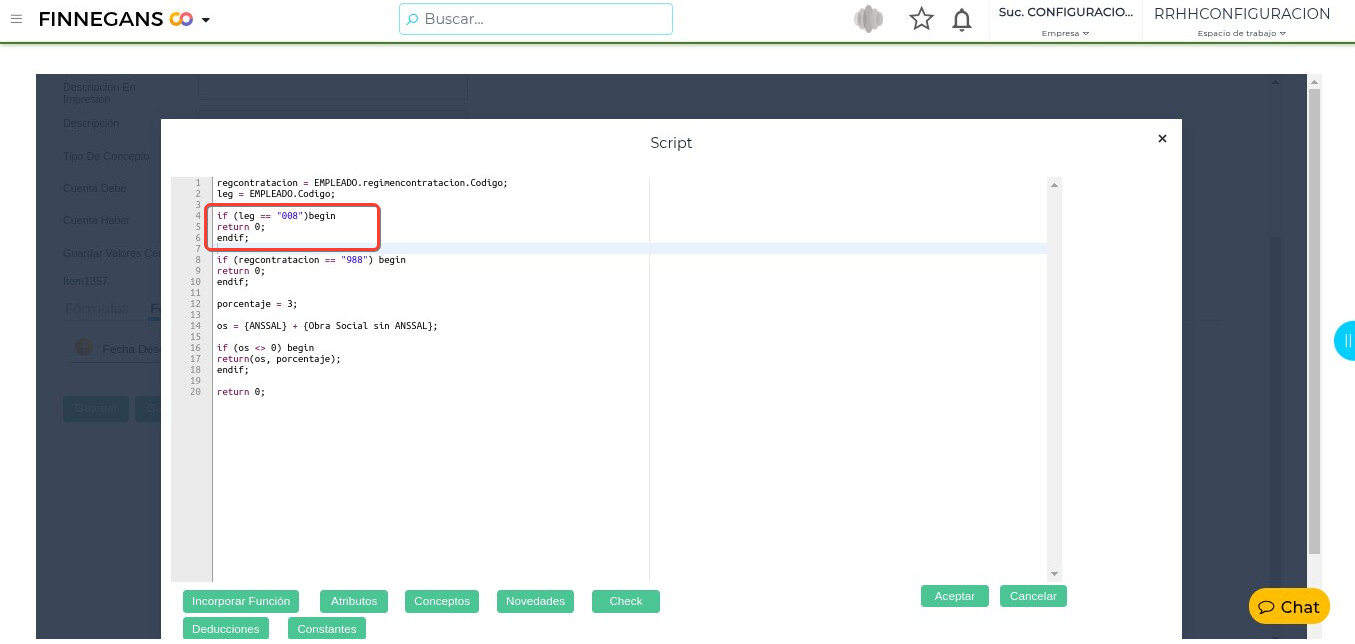Image resolution: width=1355 pixels, height=644 pixels.
Task: Focus the Buscar search field
Action: (x=536, y=19)
